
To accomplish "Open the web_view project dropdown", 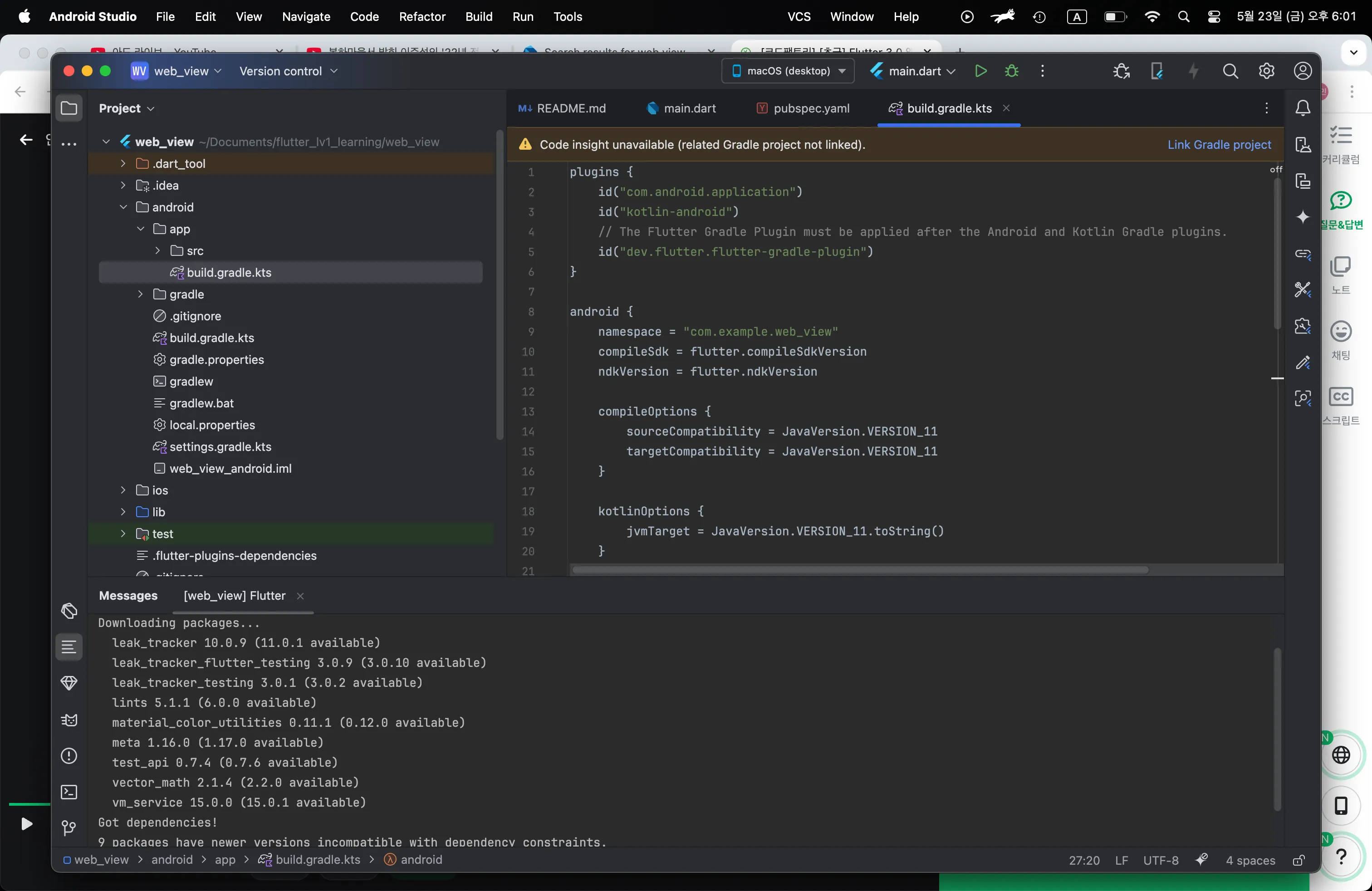I will 176,72.
